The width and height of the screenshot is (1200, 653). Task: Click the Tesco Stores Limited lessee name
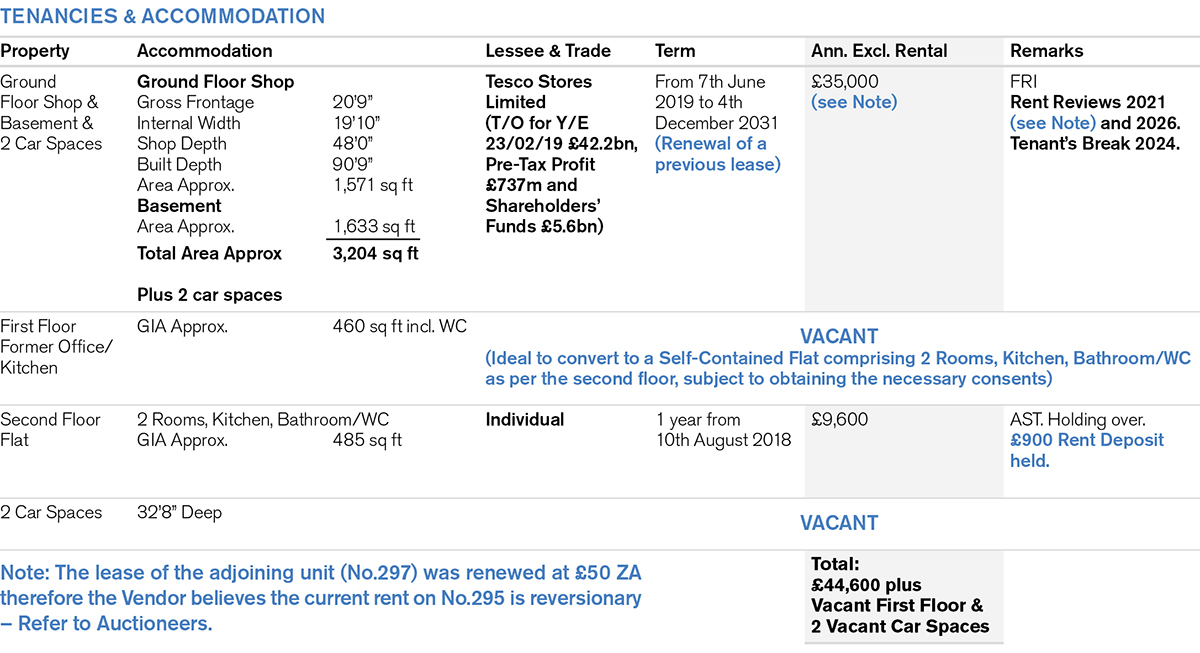point(538,92)
